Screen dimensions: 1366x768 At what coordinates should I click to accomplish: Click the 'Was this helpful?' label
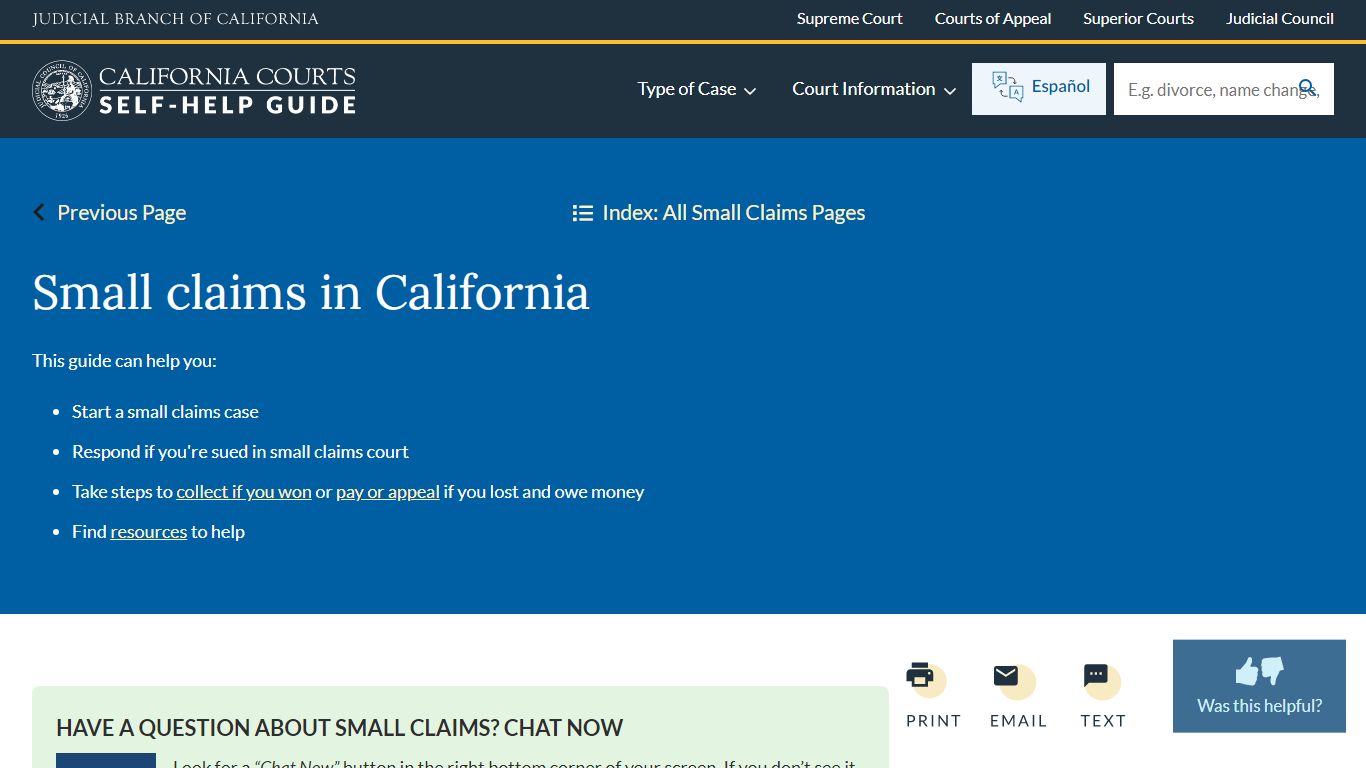point(1259,706)
